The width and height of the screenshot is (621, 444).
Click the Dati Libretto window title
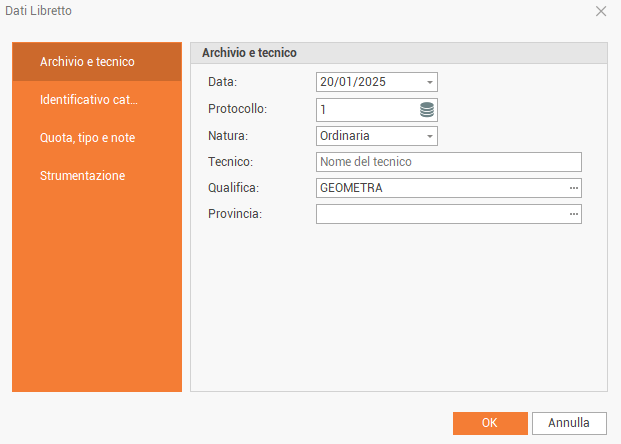tap(36, 11)
